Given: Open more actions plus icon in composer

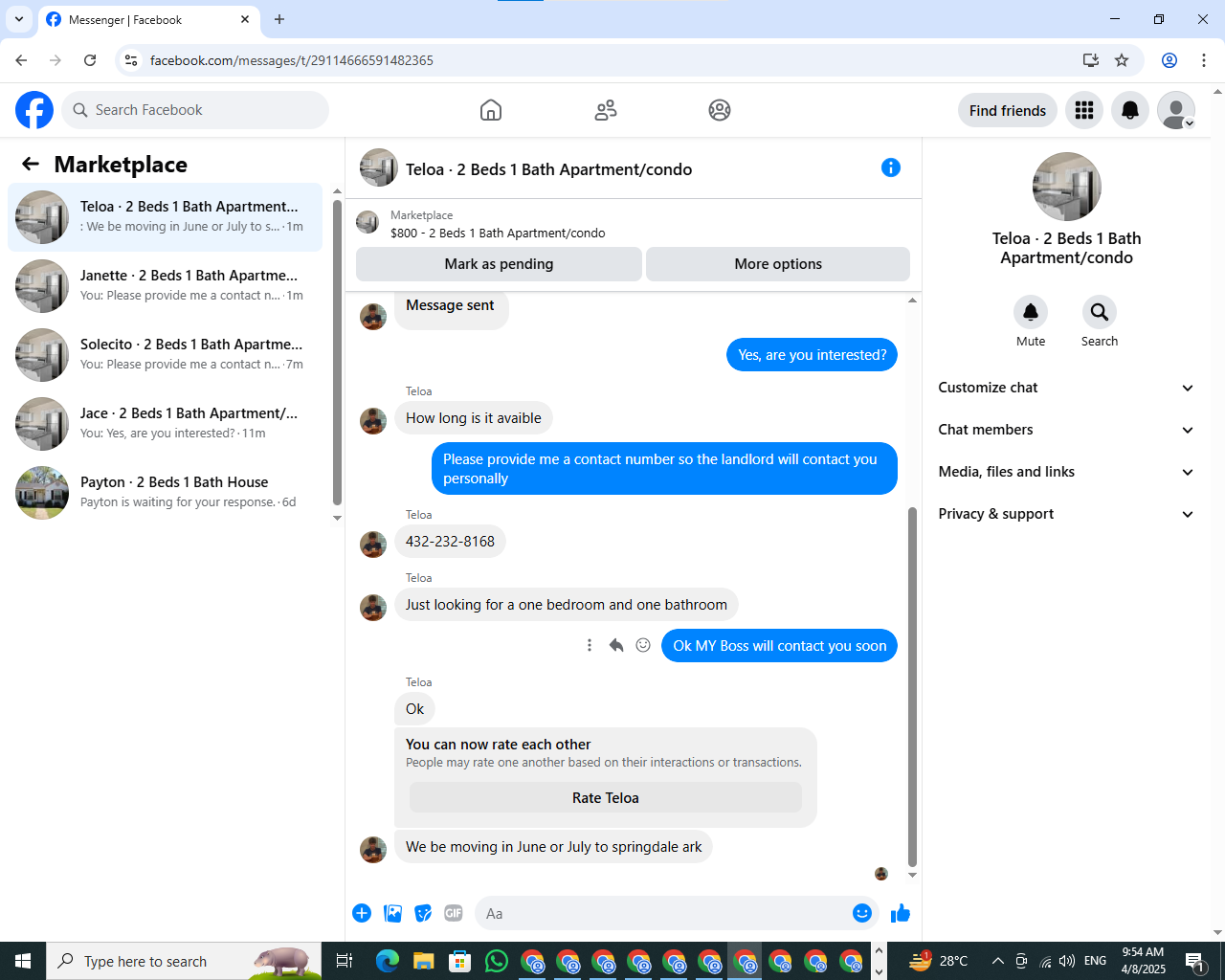Looking at the screenshot, I should pos(362,913).
